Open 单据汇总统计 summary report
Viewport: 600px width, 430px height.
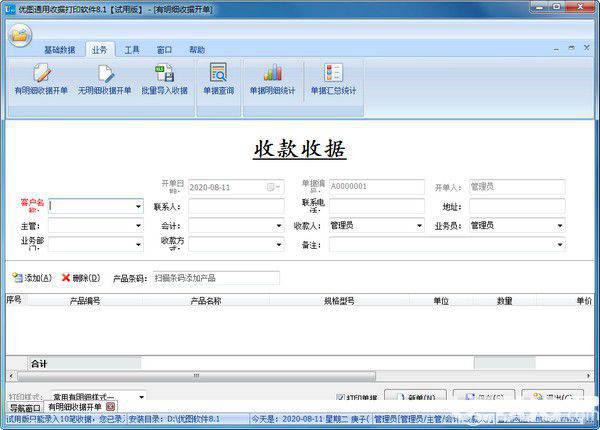tap(333, 80)
